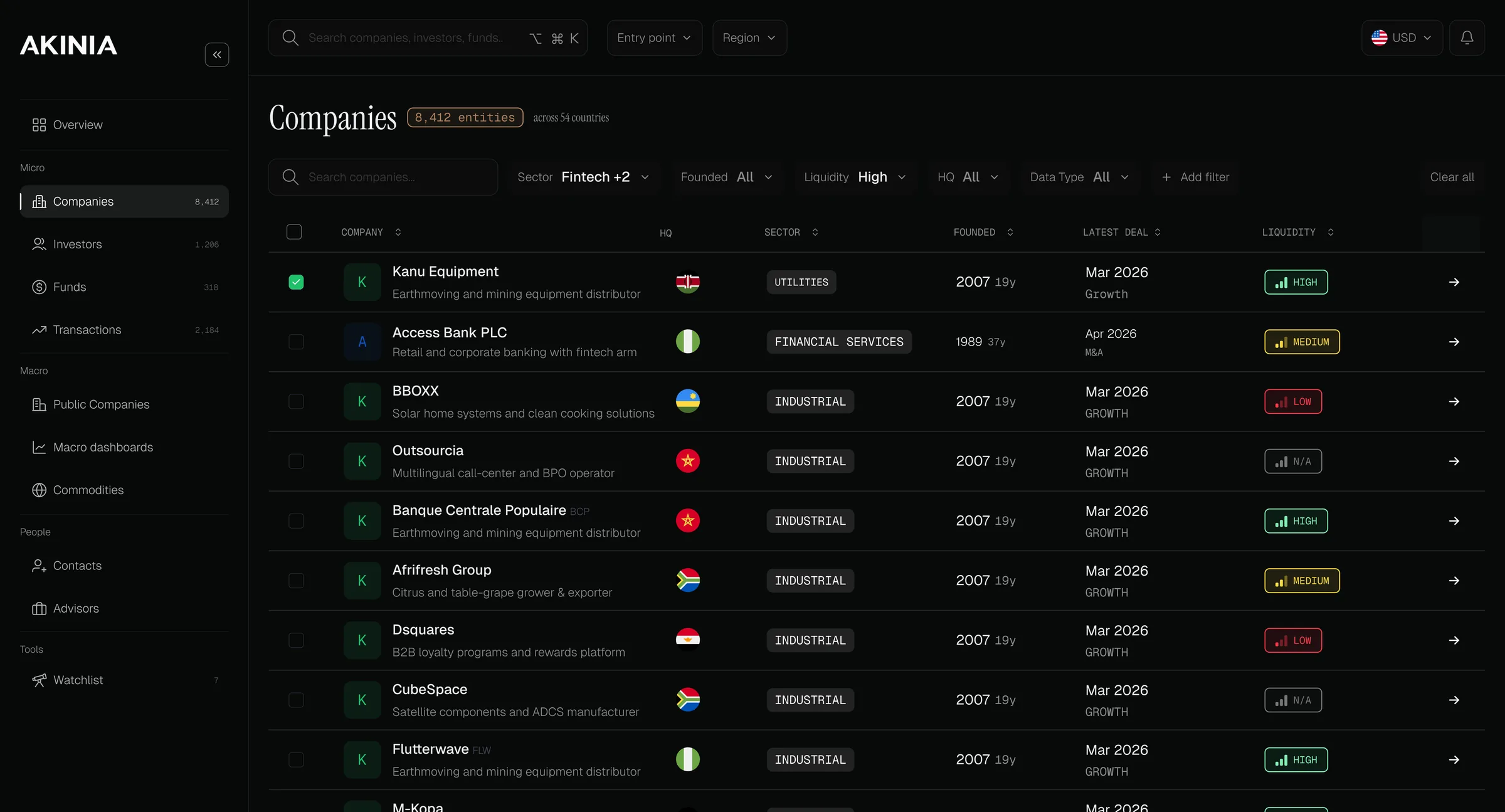Open the Entry point dropdown
This screenshot has height=812, width=1505.
[x=654, y=38]
